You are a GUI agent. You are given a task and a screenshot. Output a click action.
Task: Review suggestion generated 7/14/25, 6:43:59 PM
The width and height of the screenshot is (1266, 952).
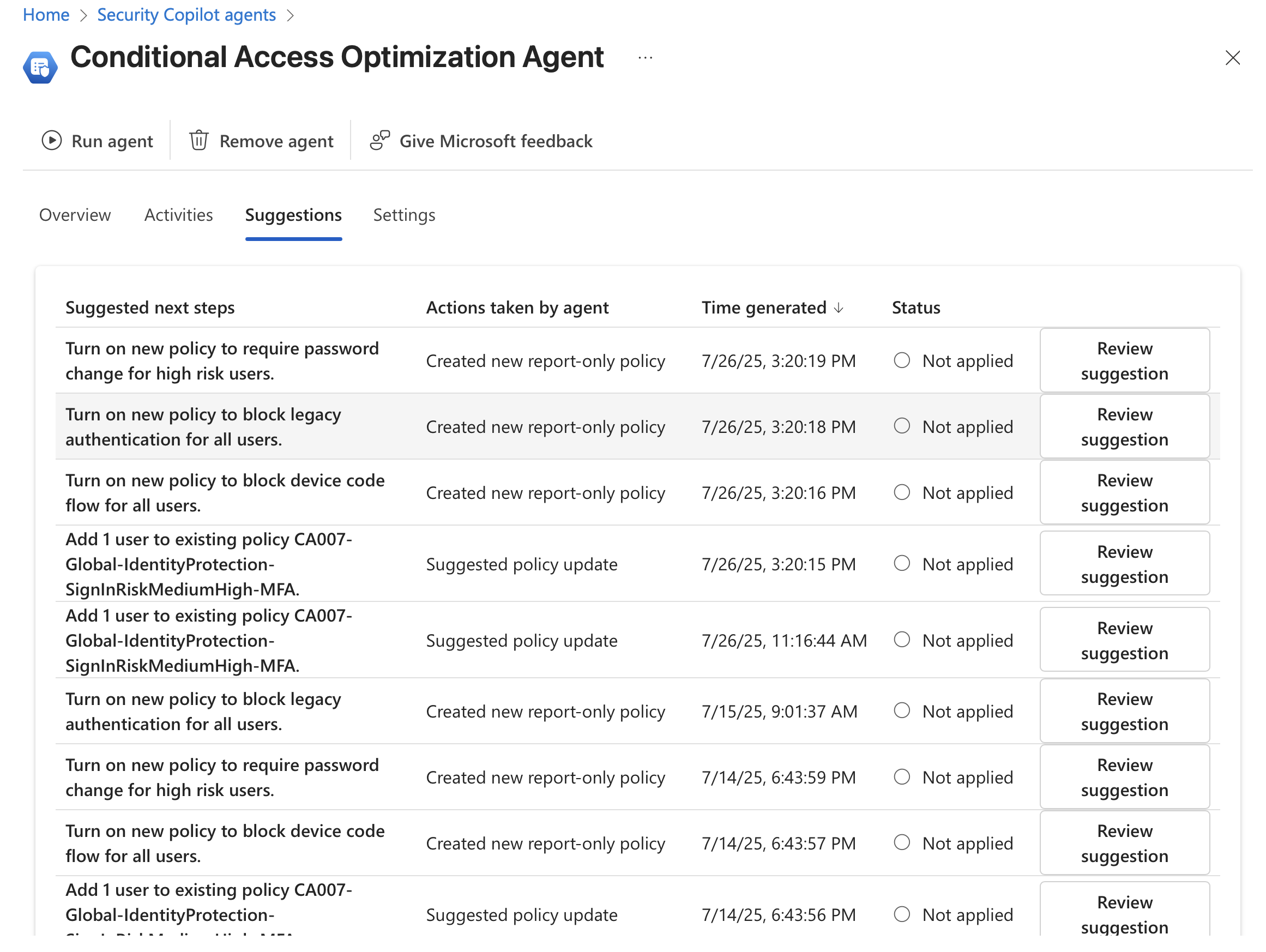1125,778
